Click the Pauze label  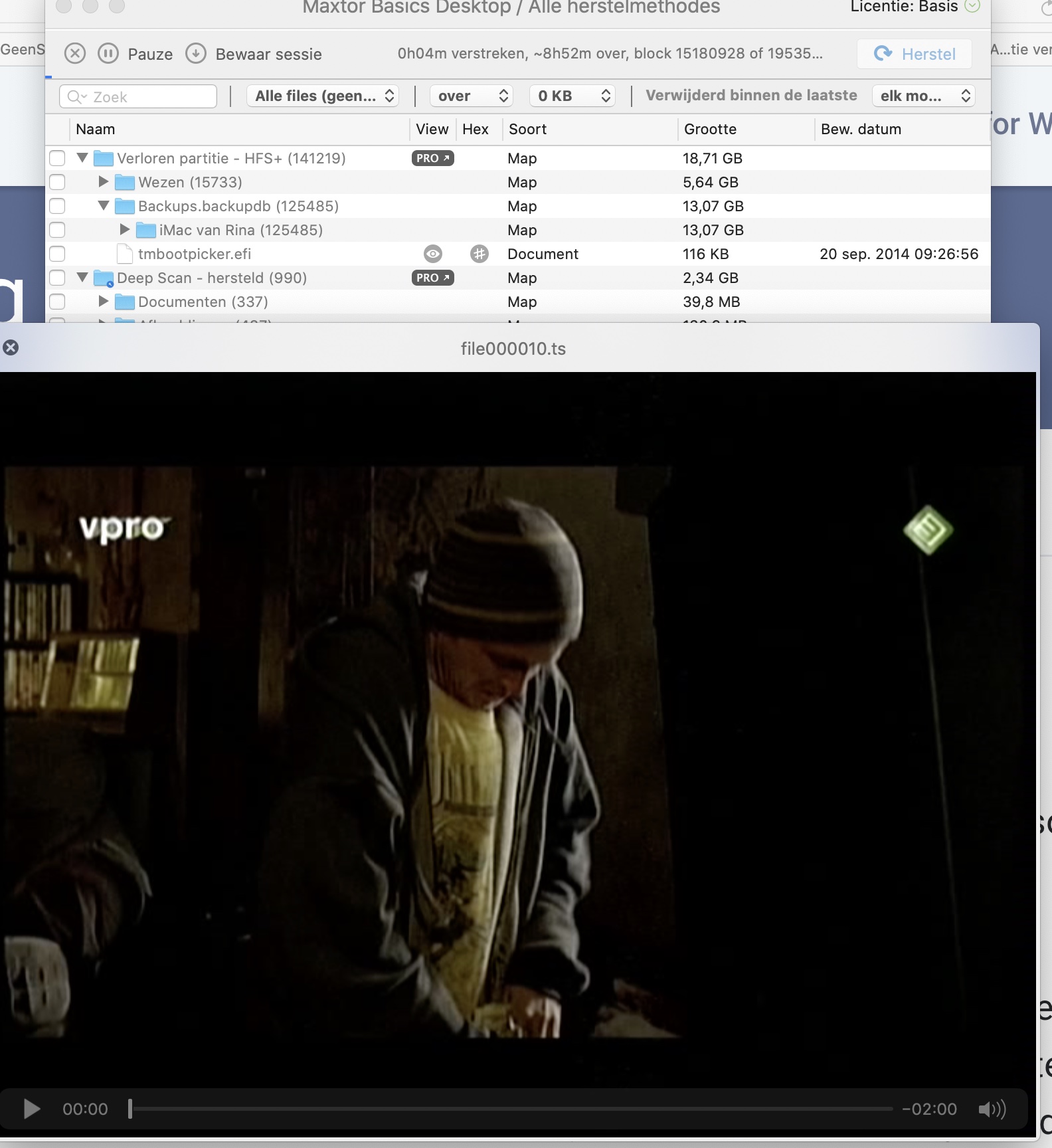pos(150,54)
